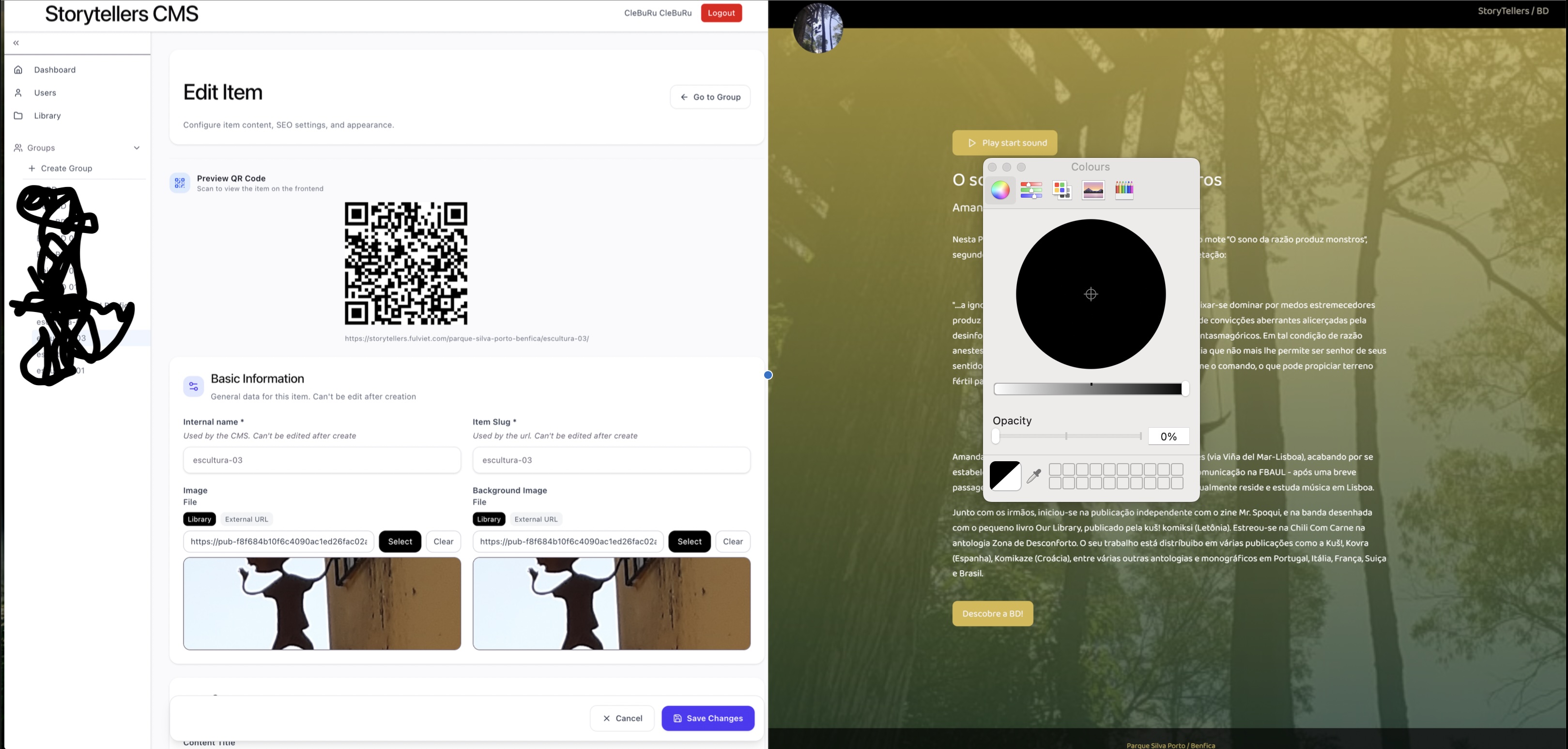Click the Preview QR Code icon
Screen dimensions: 1568x749
click(x=180, y=183)
